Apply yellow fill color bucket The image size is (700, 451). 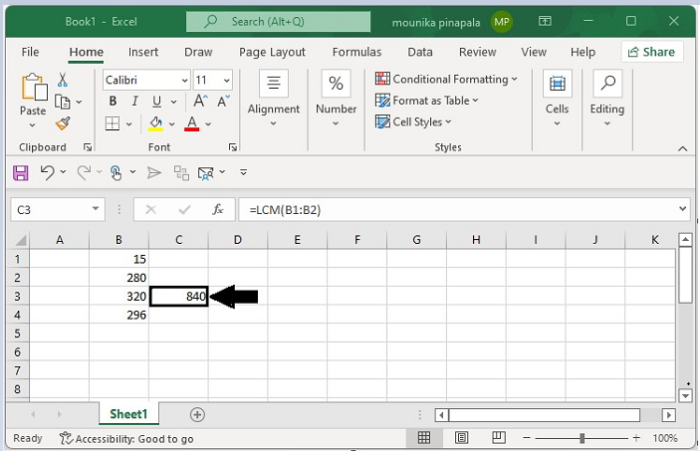[x=155, y=123]
